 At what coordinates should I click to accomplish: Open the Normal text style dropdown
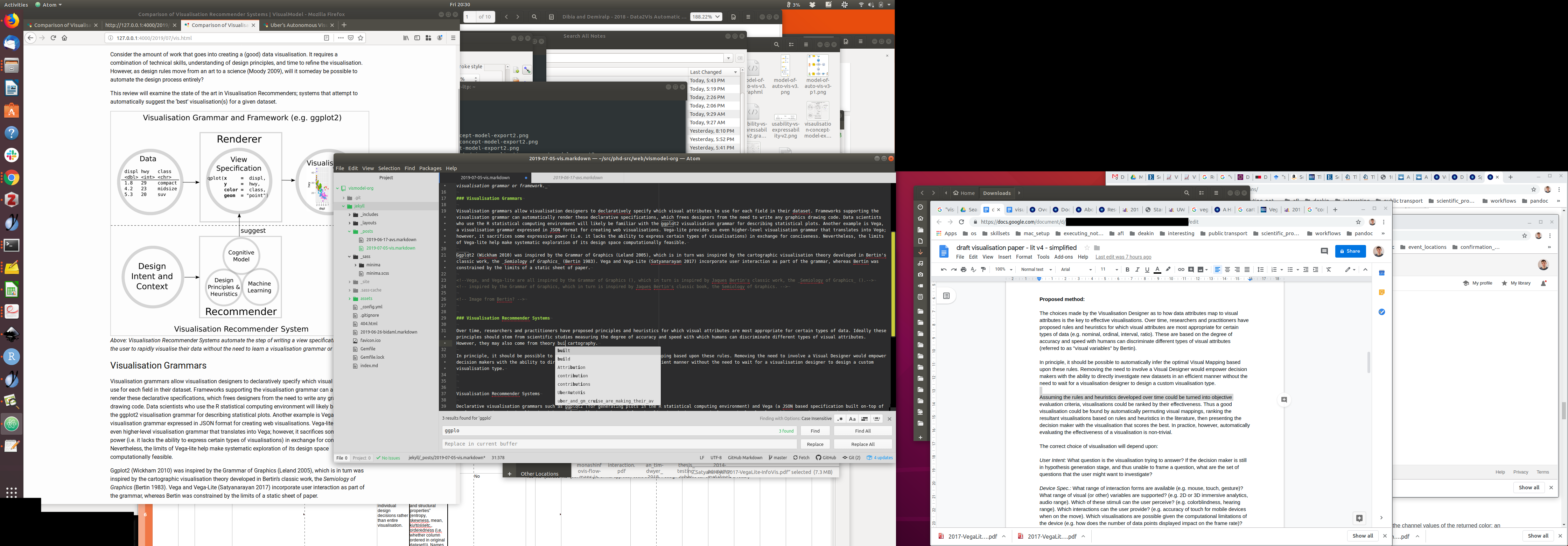tap(1036, 269)
